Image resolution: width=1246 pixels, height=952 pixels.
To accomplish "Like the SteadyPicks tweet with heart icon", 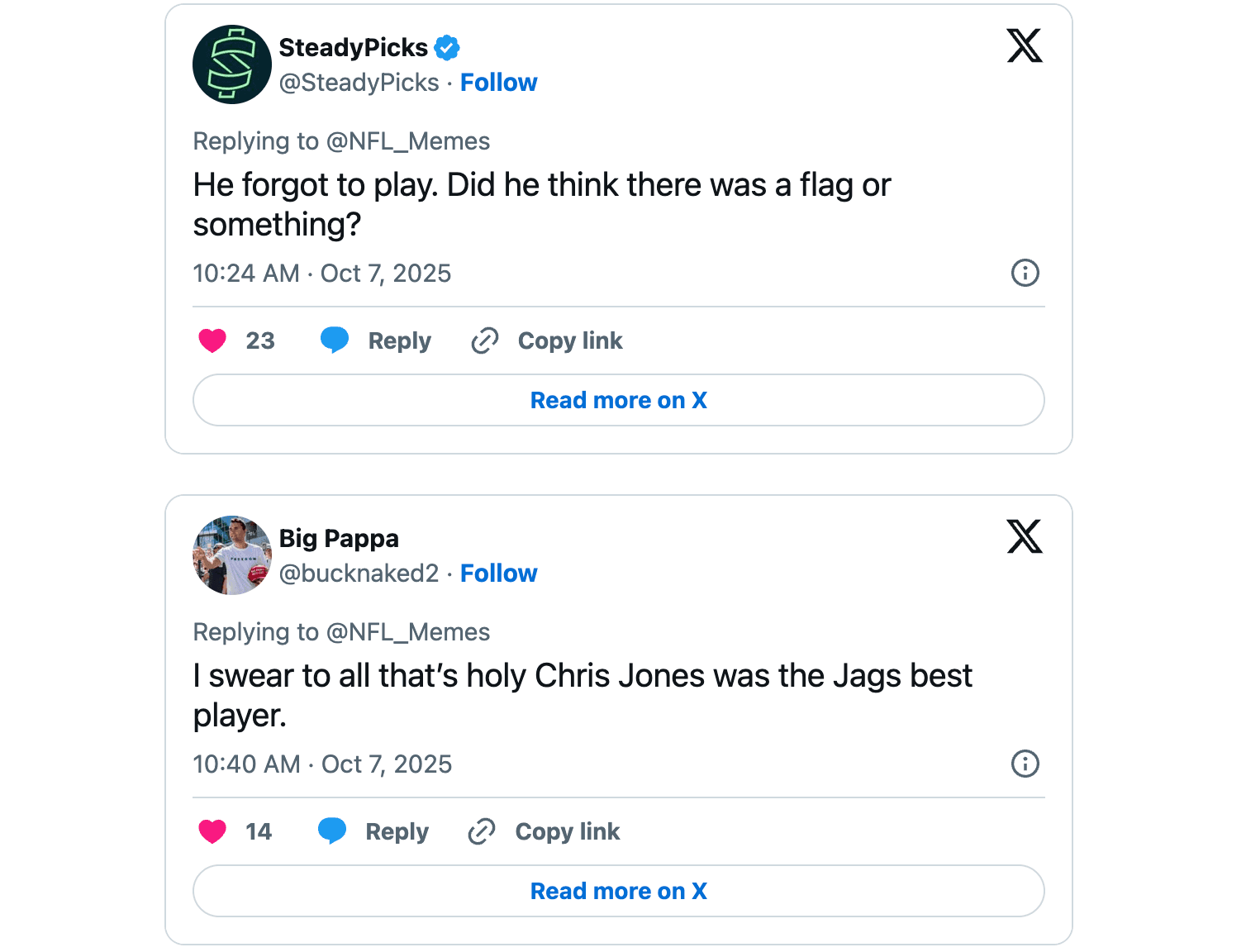I will click(x=212, y=340).
